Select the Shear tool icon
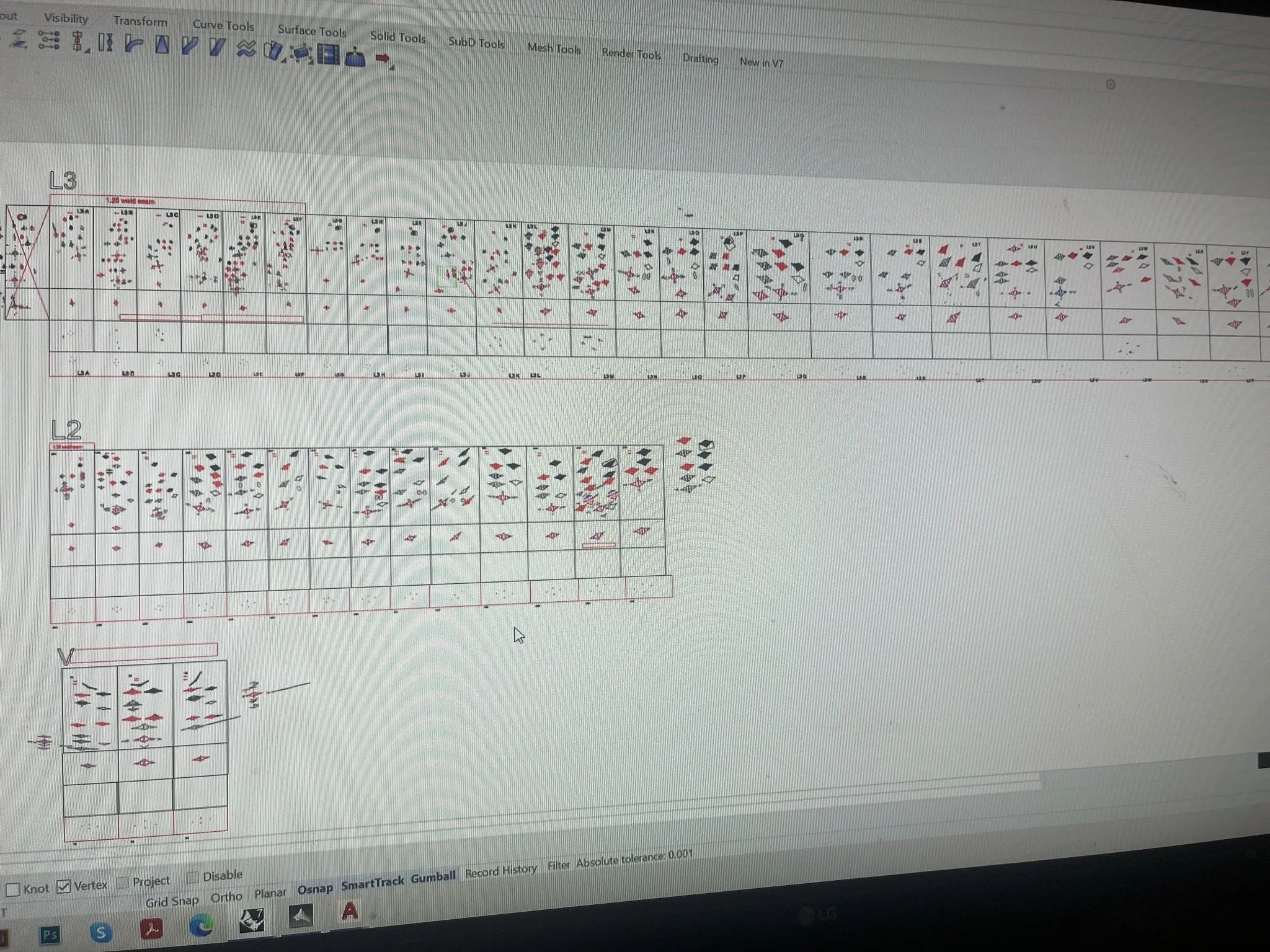Viewport: 1270px width, 952px height. point(217,46)
